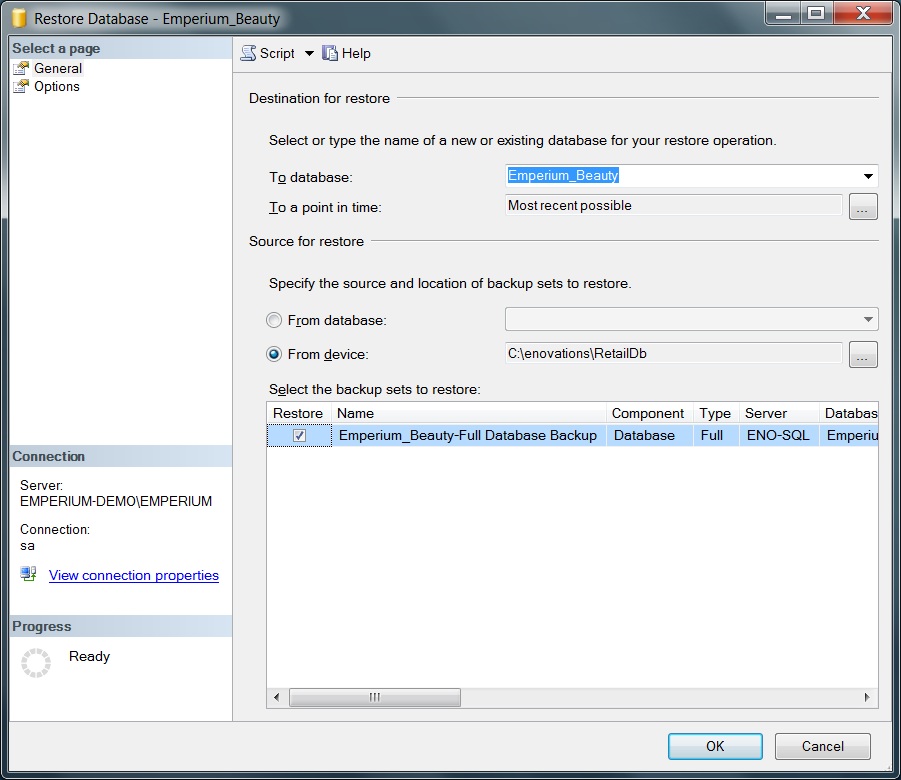901x780 pixels.
Task: Click the Script toolbar icon
Action: pyautogui.click(x=248, y=54)
